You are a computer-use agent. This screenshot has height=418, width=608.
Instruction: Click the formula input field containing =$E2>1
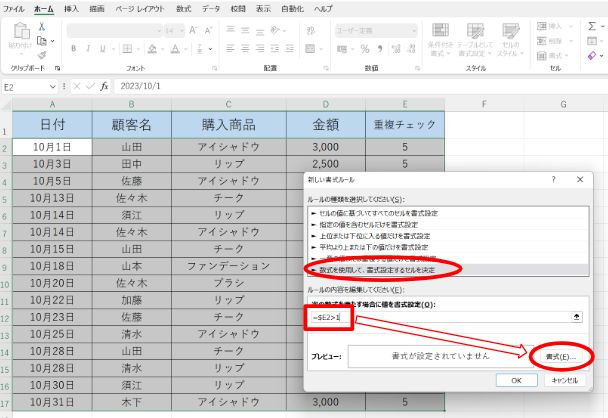pos(440,317)
